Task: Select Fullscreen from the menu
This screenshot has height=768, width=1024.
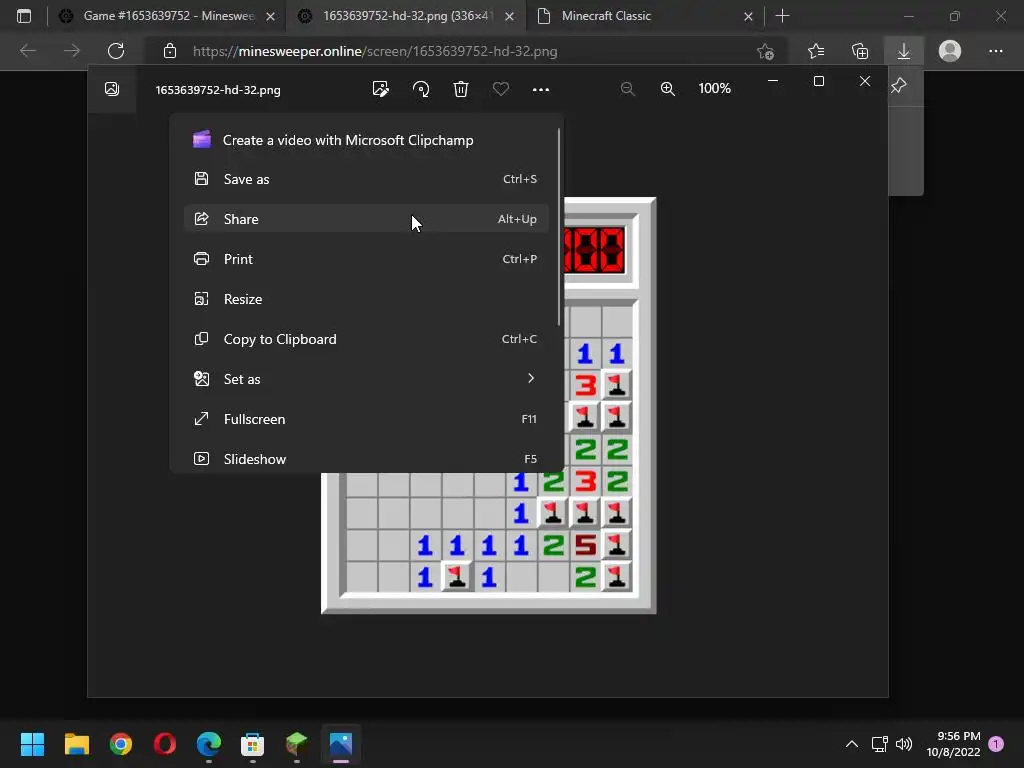Action: tap(366, 419)
